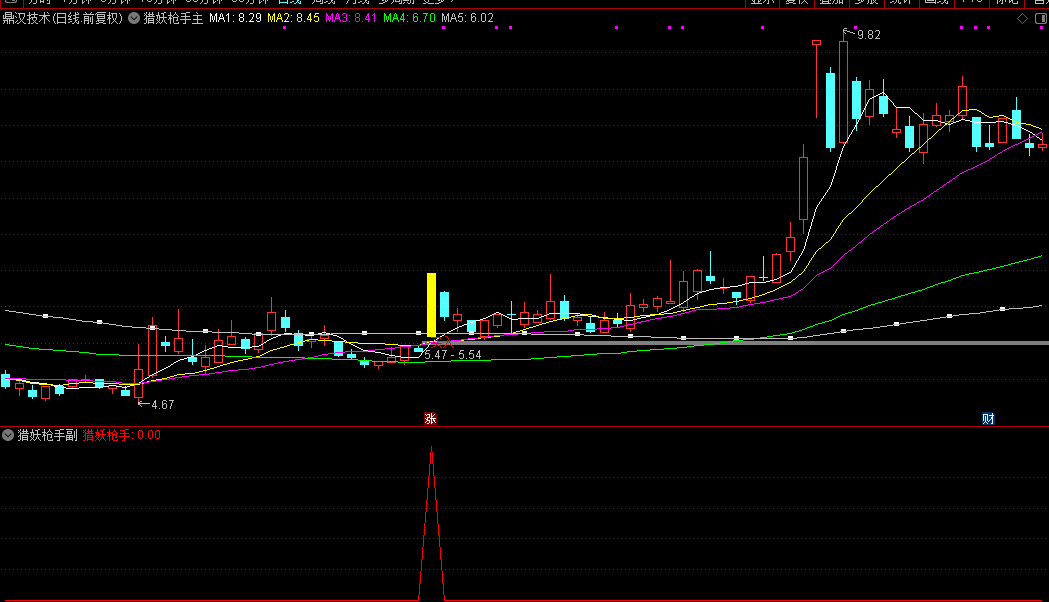
Task: Click the diamond icon at chart corner
Action: 1022,19
